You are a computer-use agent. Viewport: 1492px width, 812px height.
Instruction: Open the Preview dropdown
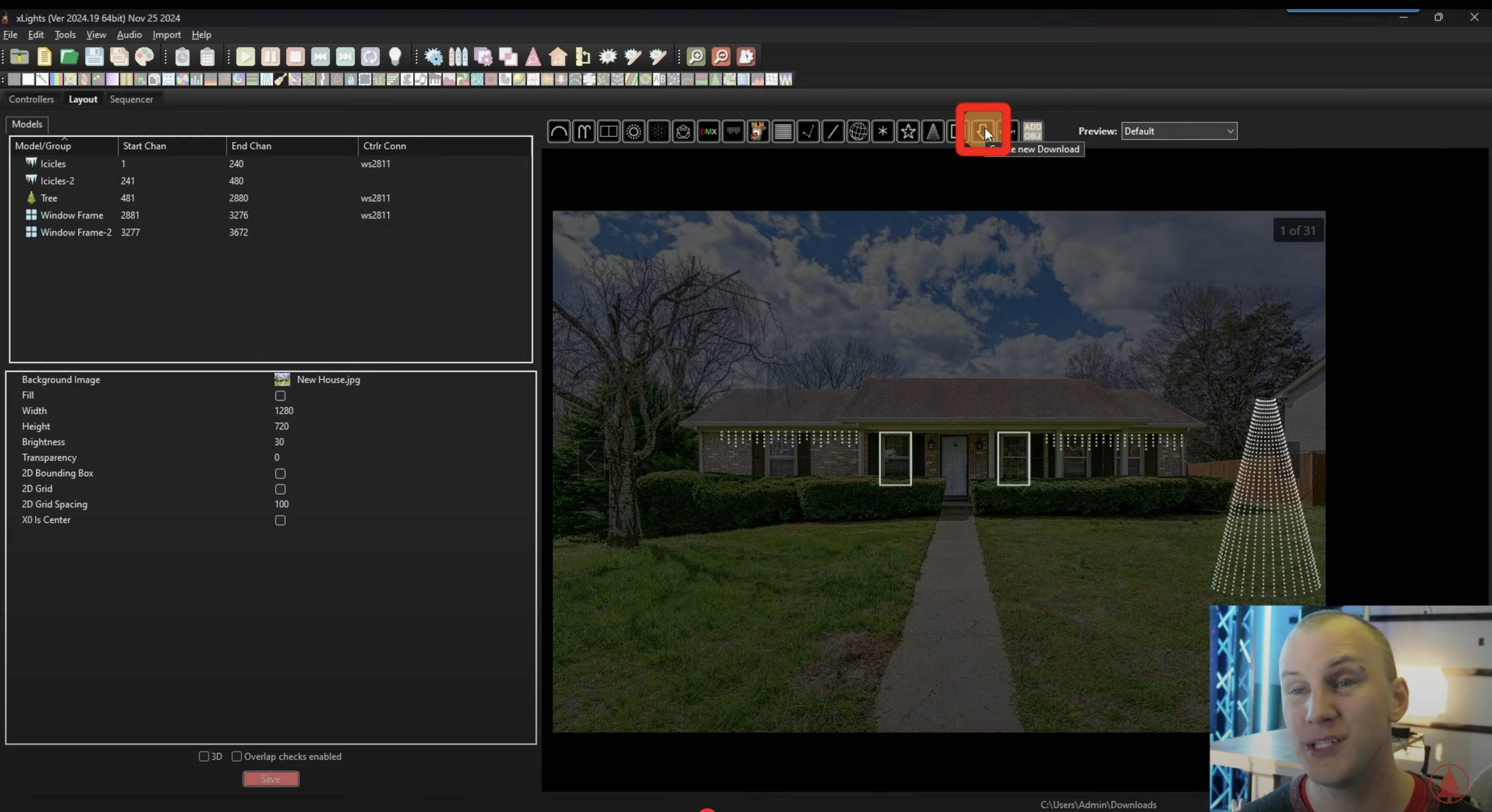(1179, 131)
